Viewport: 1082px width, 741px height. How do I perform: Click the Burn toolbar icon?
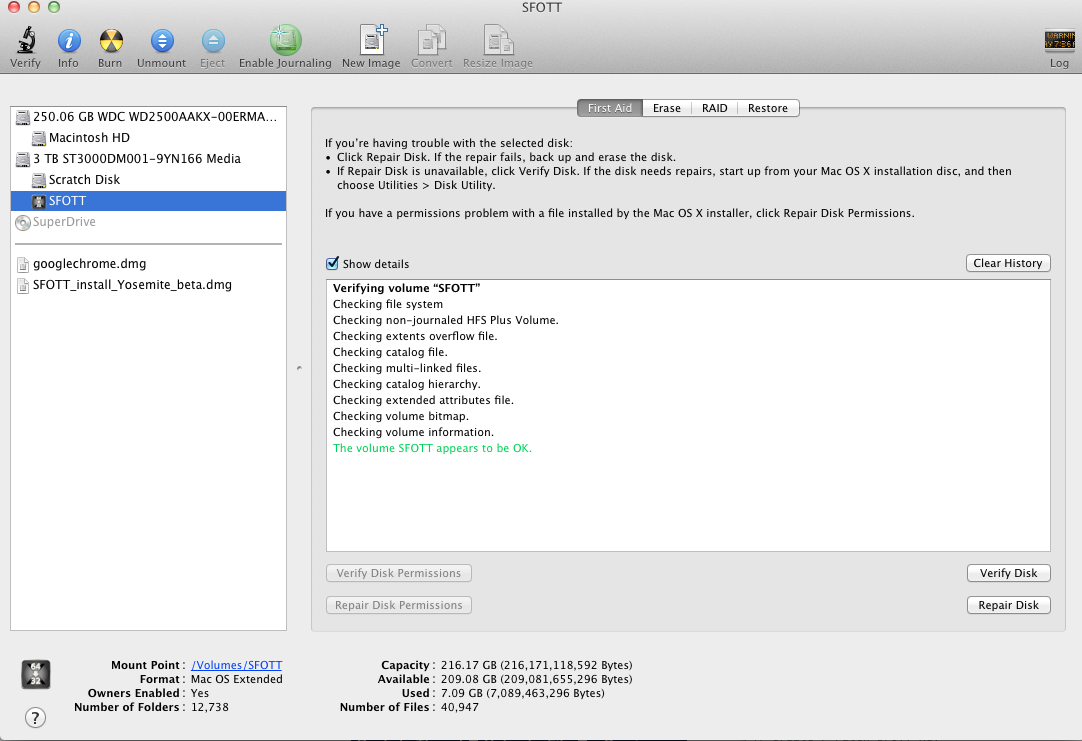[x=110, y=41]
